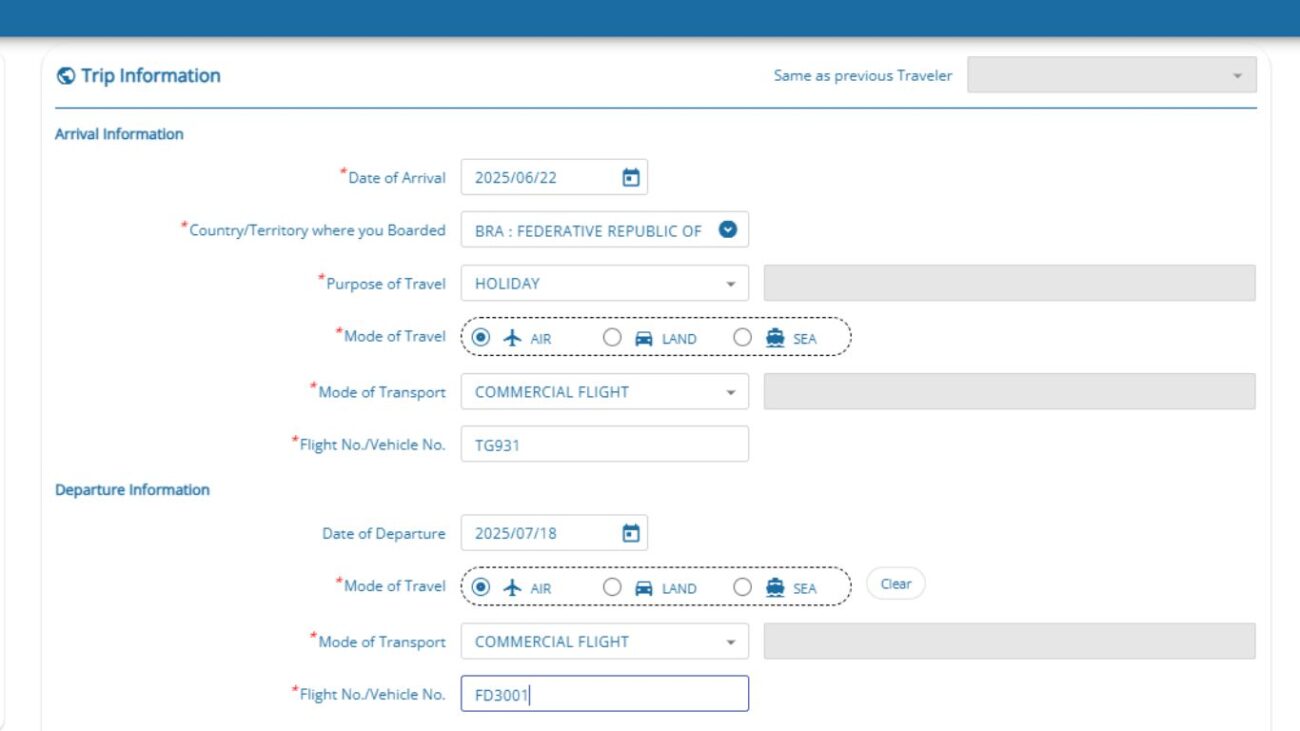Open the Date of Departure calendar icon
Image resolution: width=1300 pixels, height=731 pixels.
click(631, 533)
